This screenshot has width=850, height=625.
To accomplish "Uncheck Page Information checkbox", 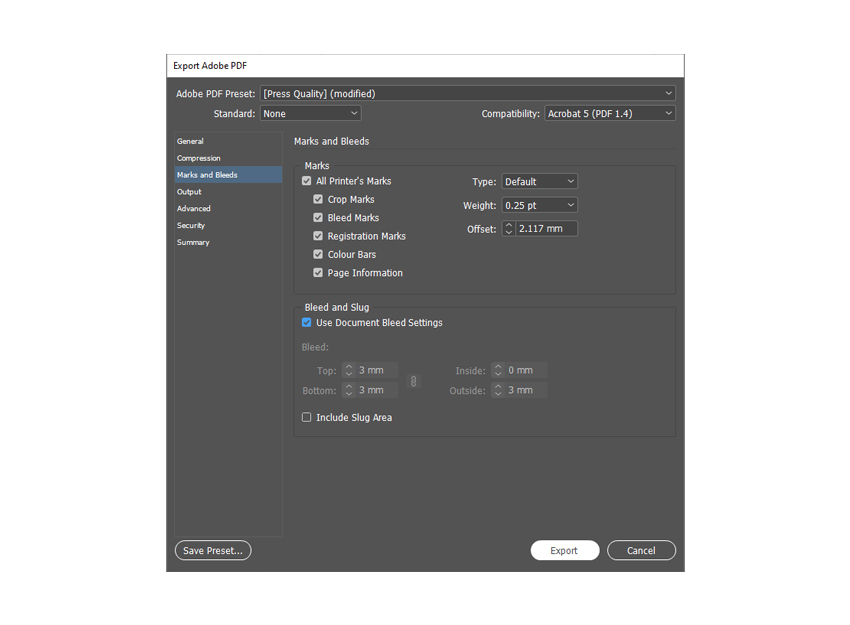I will coord(318,273).
